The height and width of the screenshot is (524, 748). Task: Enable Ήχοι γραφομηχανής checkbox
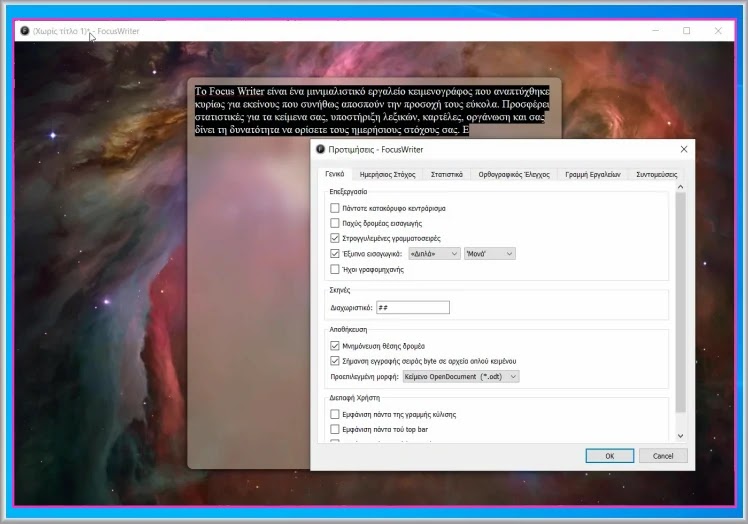click(x=335, y=269)
